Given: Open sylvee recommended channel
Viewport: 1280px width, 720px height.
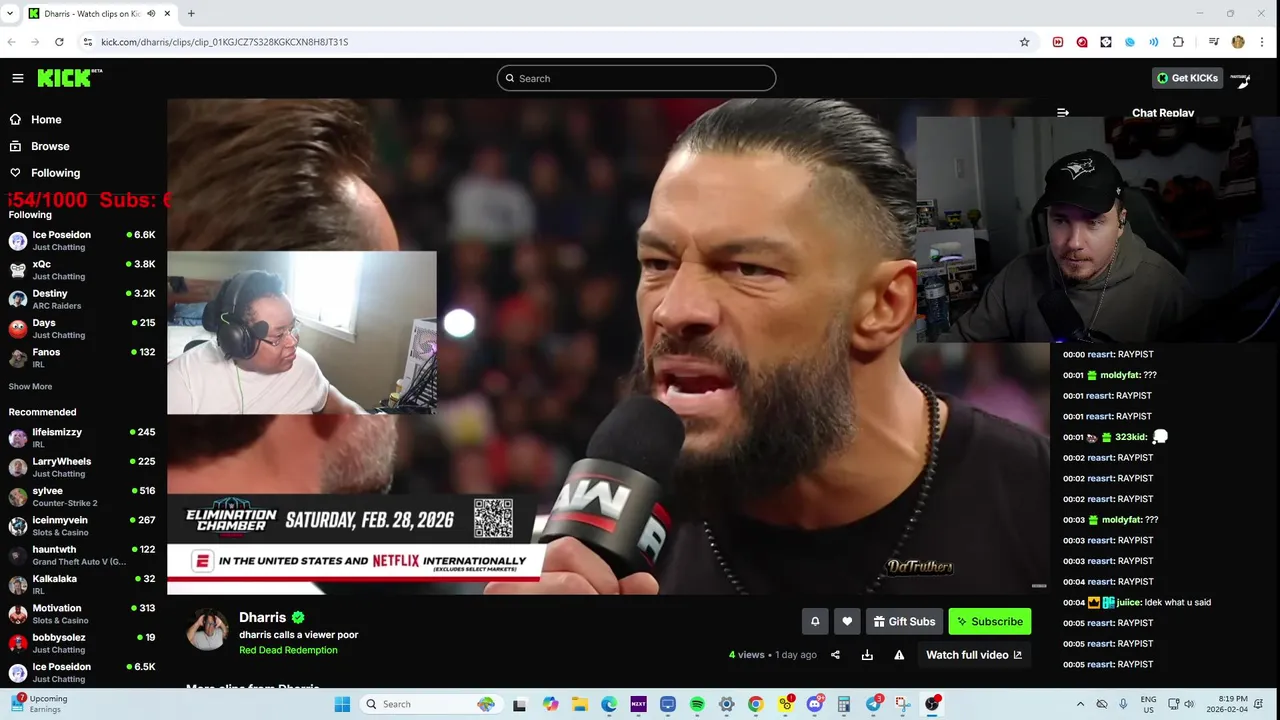Looking at the screenshot, I should [x=82, y=496].
